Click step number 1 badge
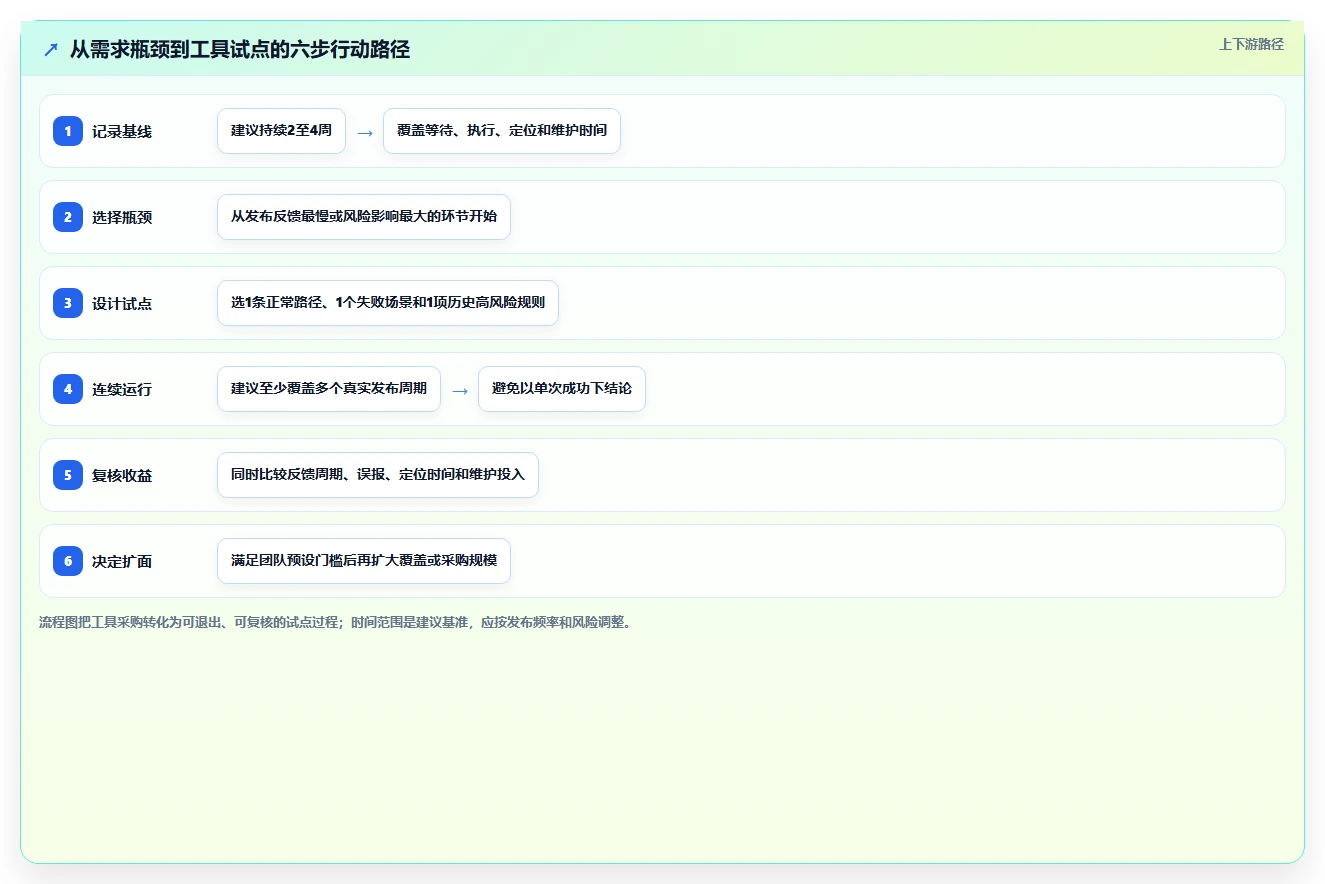1325x884 pixels. click(x=68, y=131)
